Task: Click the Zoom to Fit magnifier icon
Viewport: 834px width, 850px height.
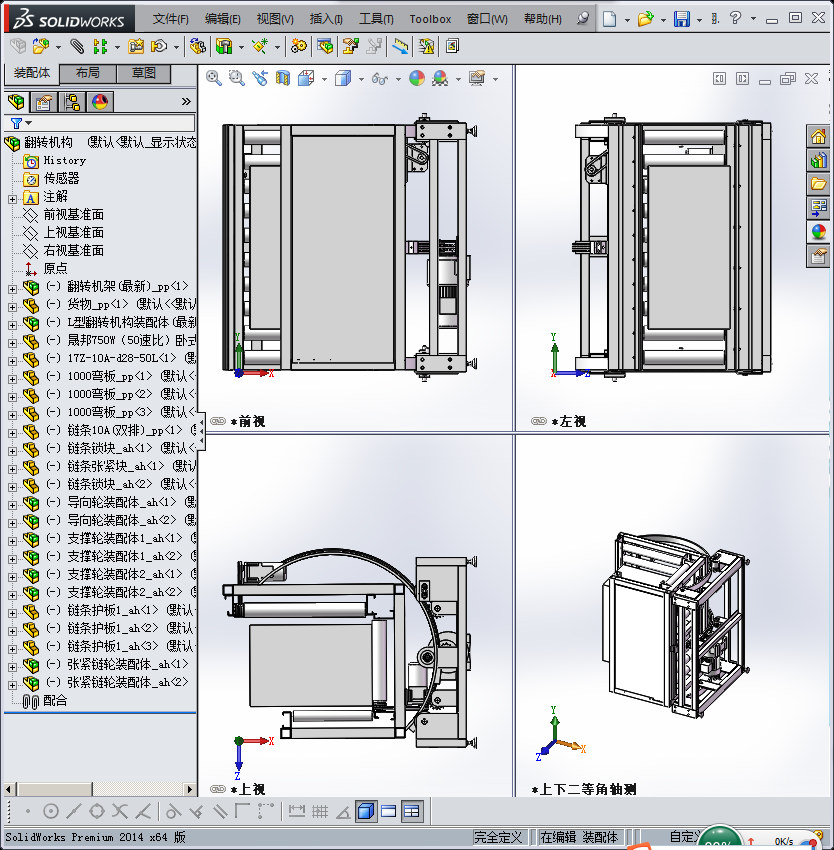Action: point(214,79)
